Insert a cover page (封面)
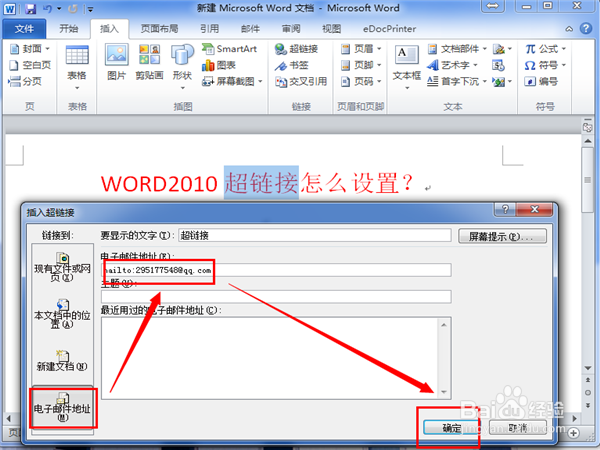 coord(29,49)
